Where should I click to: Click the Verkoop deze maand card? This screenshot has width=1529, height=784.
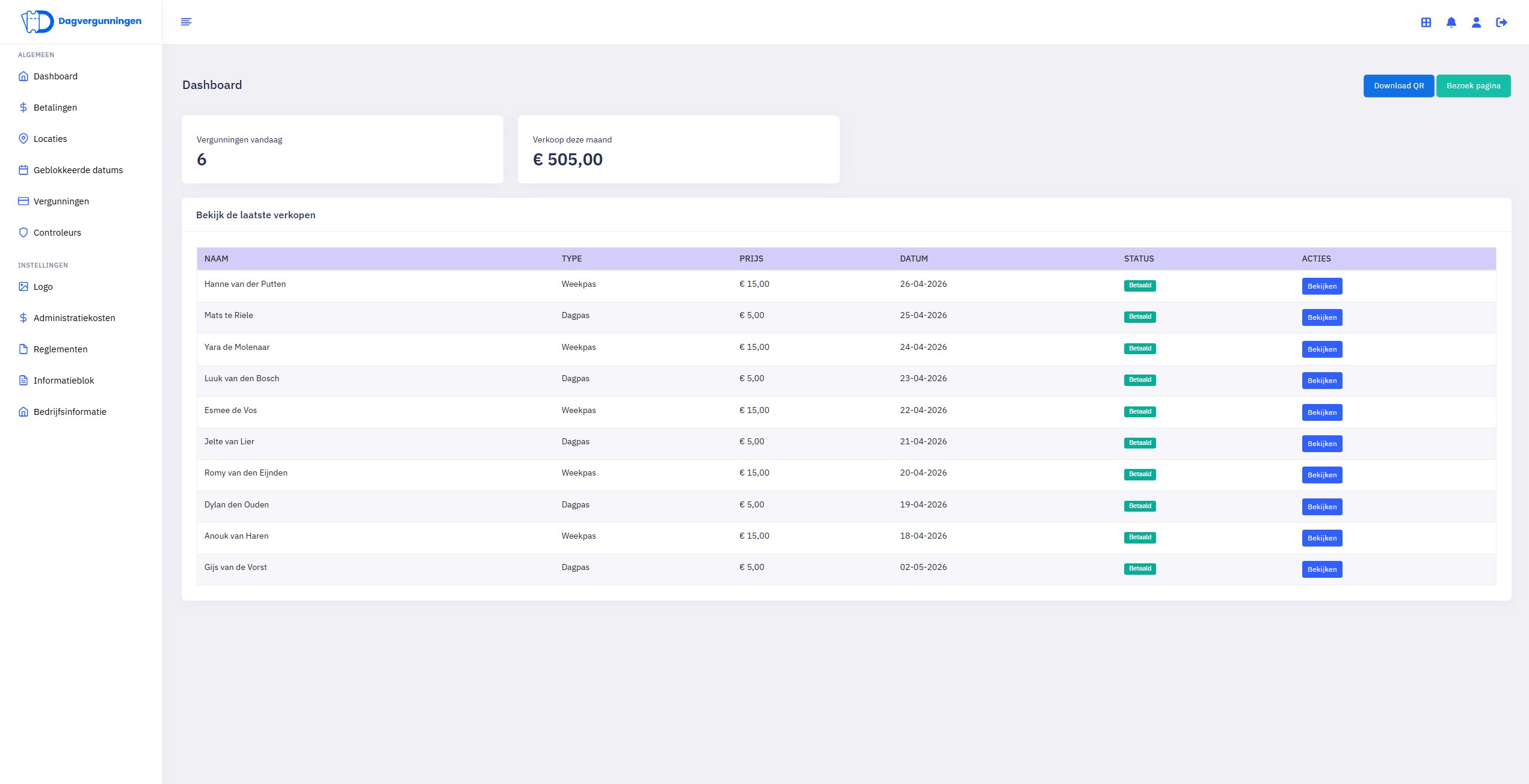point(678,150)
